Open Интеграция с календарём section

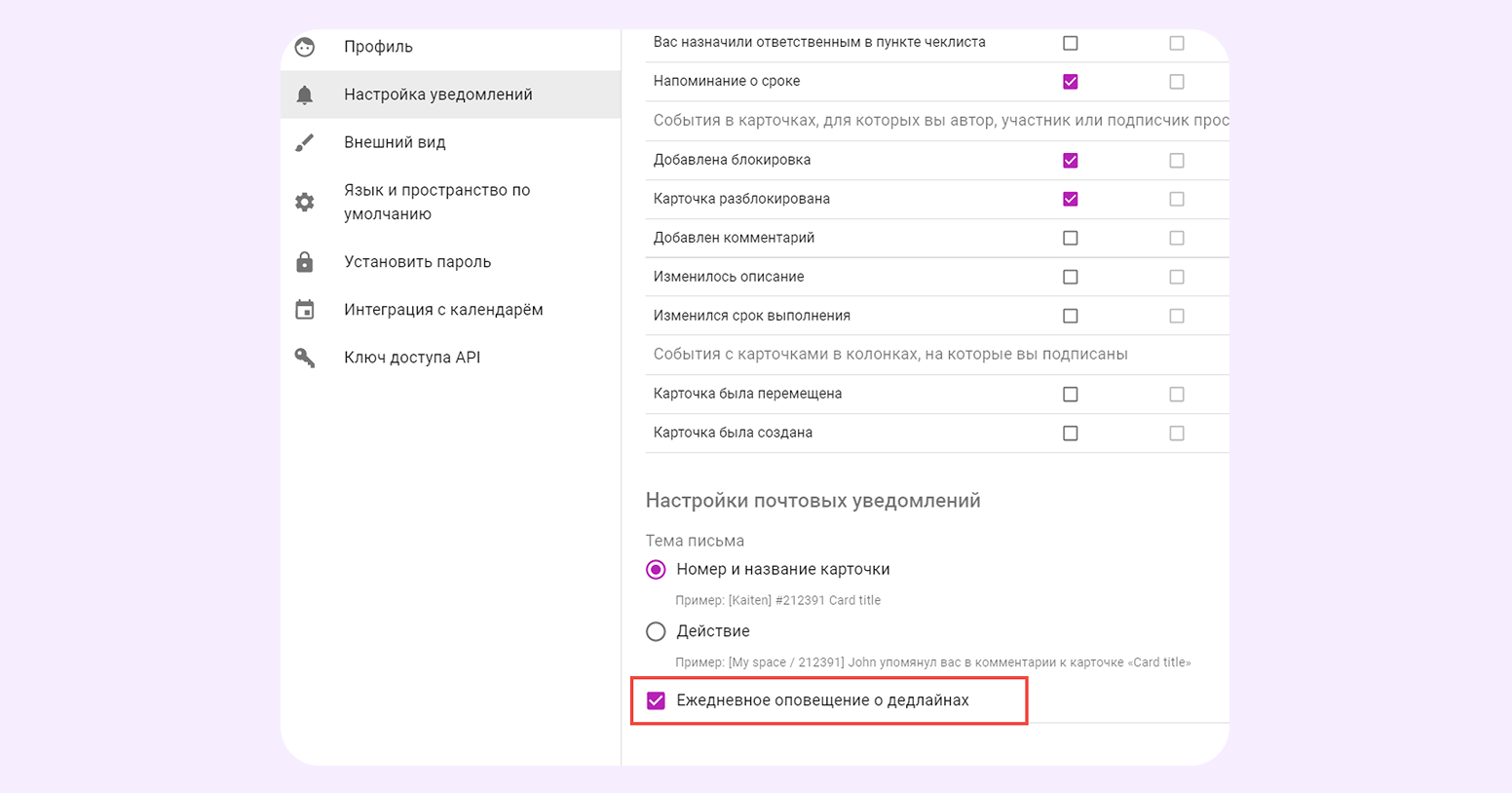coord(443,310)
